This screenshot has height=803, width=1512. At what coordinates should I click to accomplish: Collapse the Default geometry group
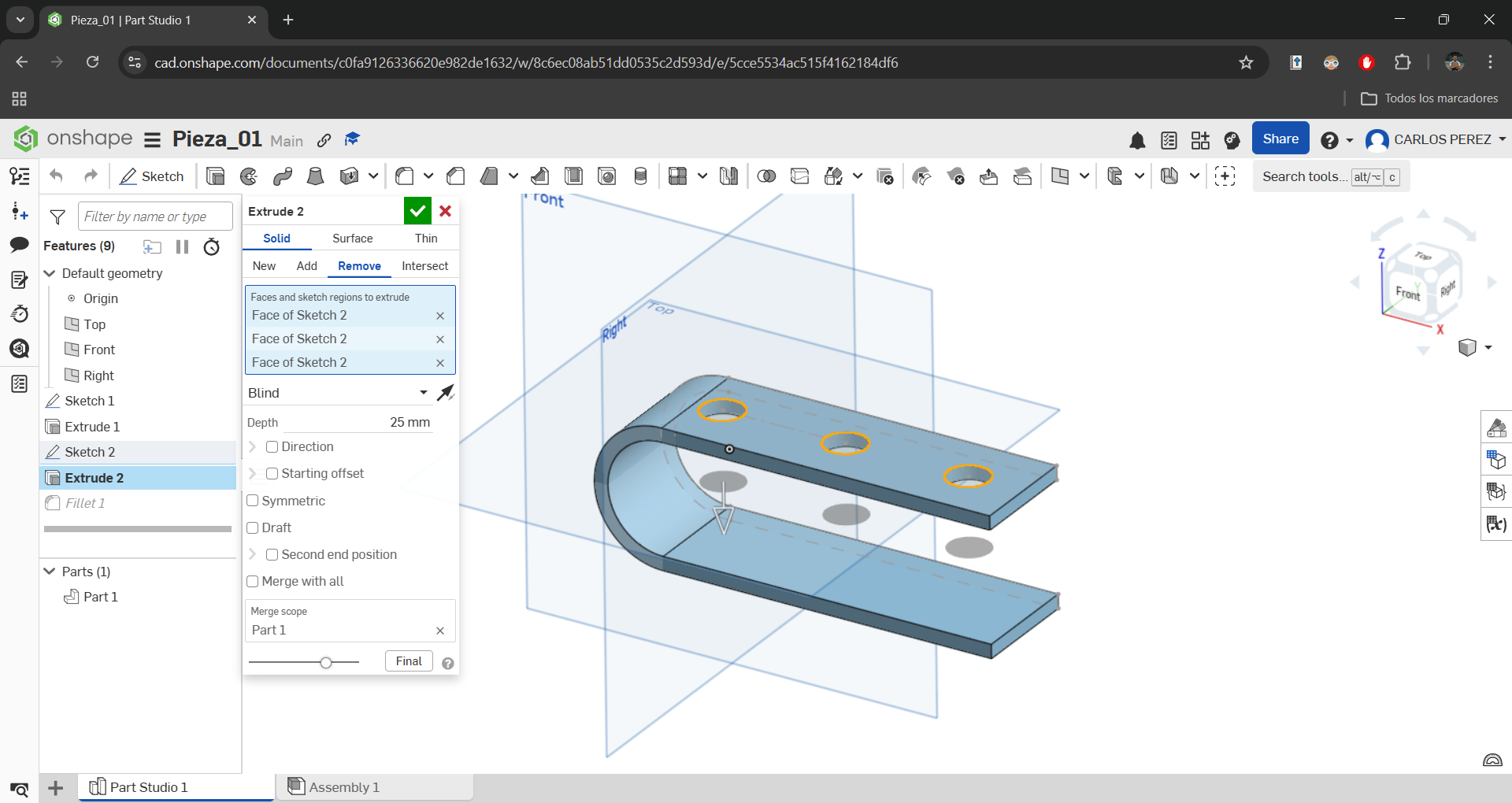[x=50, y=274]
